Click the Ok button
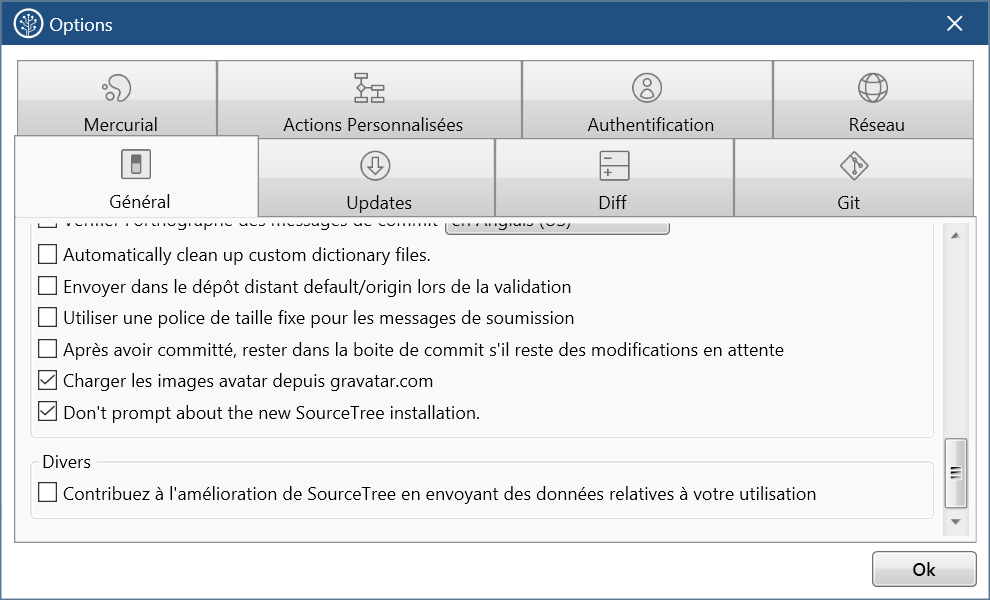Image resolution: width=990 pixels, height=600 pixels. (x=924, y=569)
